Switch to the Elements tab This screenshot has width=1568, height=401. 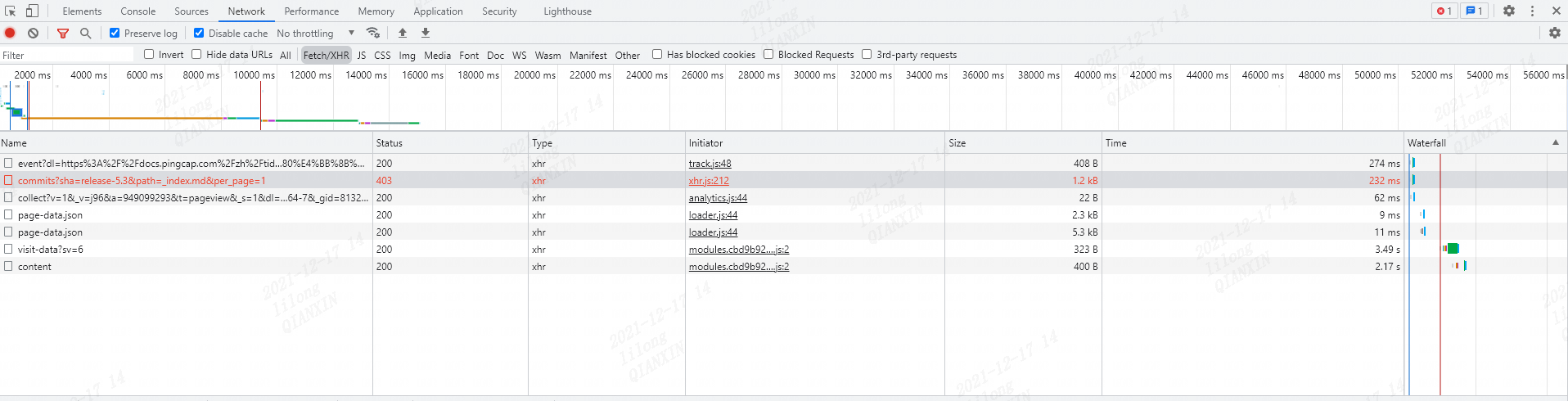point(82,11)
